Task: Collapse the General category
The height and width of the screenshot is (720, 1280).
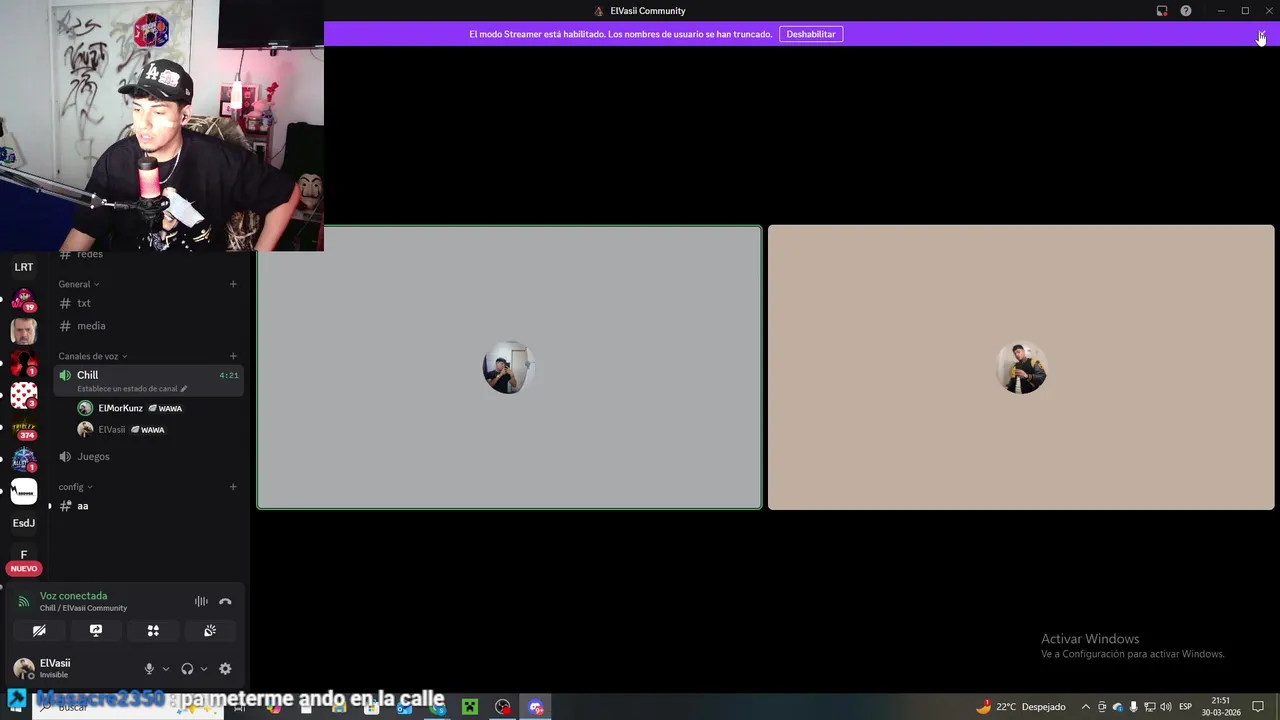Action: point(79,284)
